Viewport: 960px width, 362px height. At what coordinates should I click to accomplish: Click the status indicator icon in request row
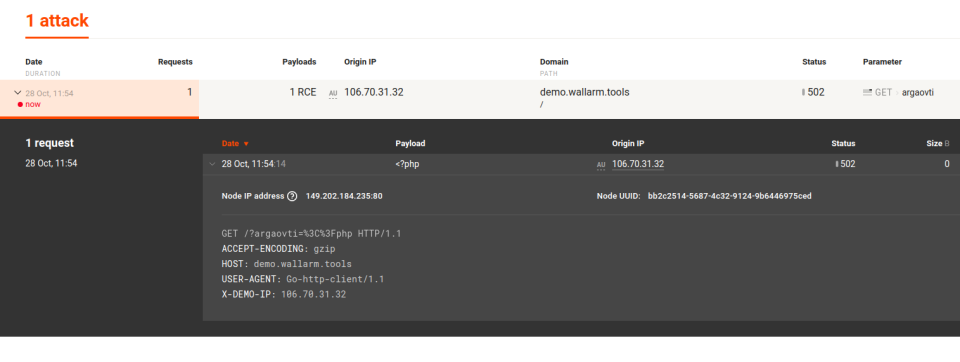(x=836, y=164)
